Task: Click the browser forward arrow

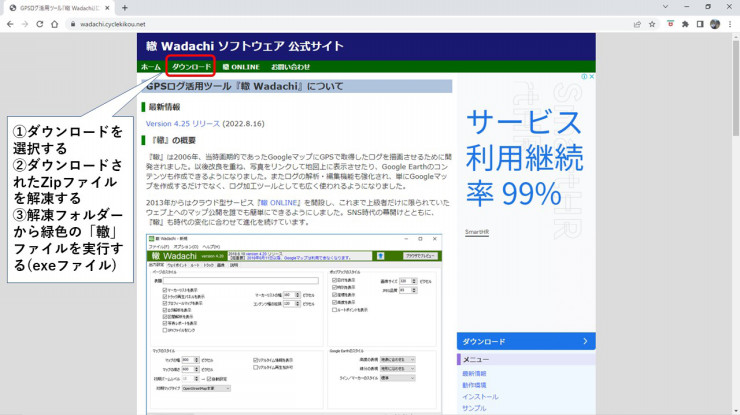Action: click(x=25, y=24)
